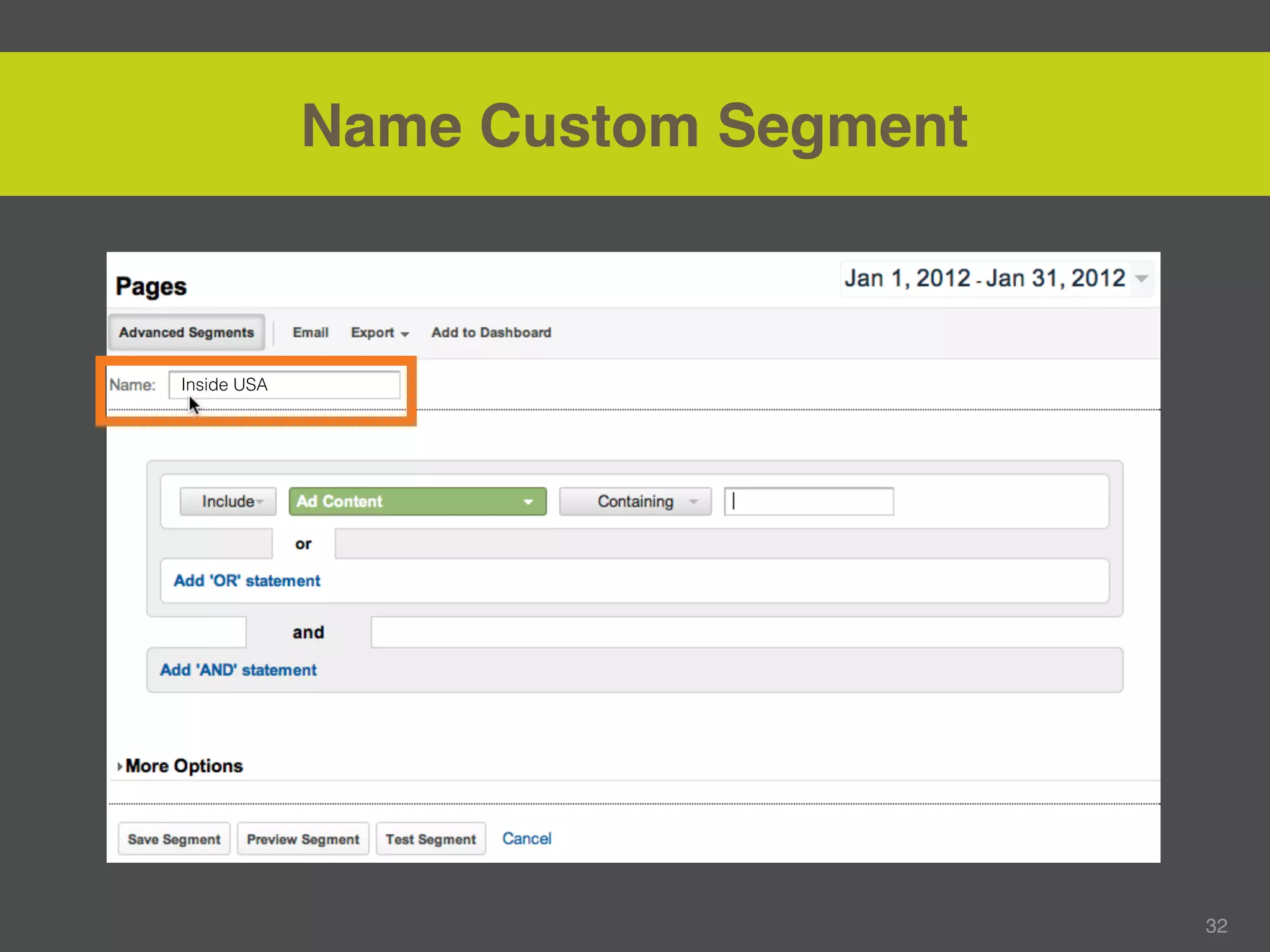1270x952 pixels.
Task: Click the Pages report heading
Action: [x=151, y=286]
